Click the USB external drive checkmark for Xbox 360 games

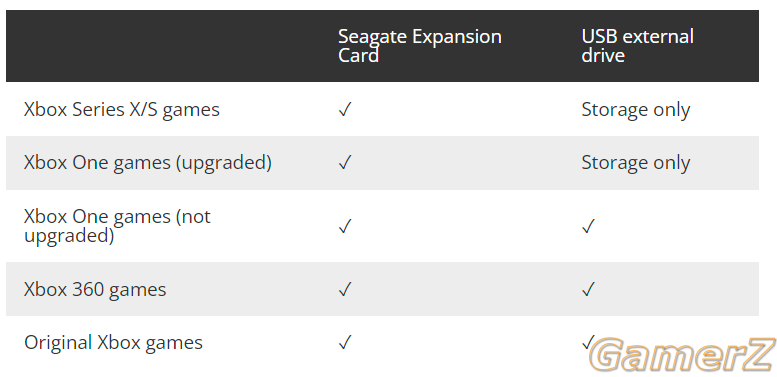[x=588, y=289]
